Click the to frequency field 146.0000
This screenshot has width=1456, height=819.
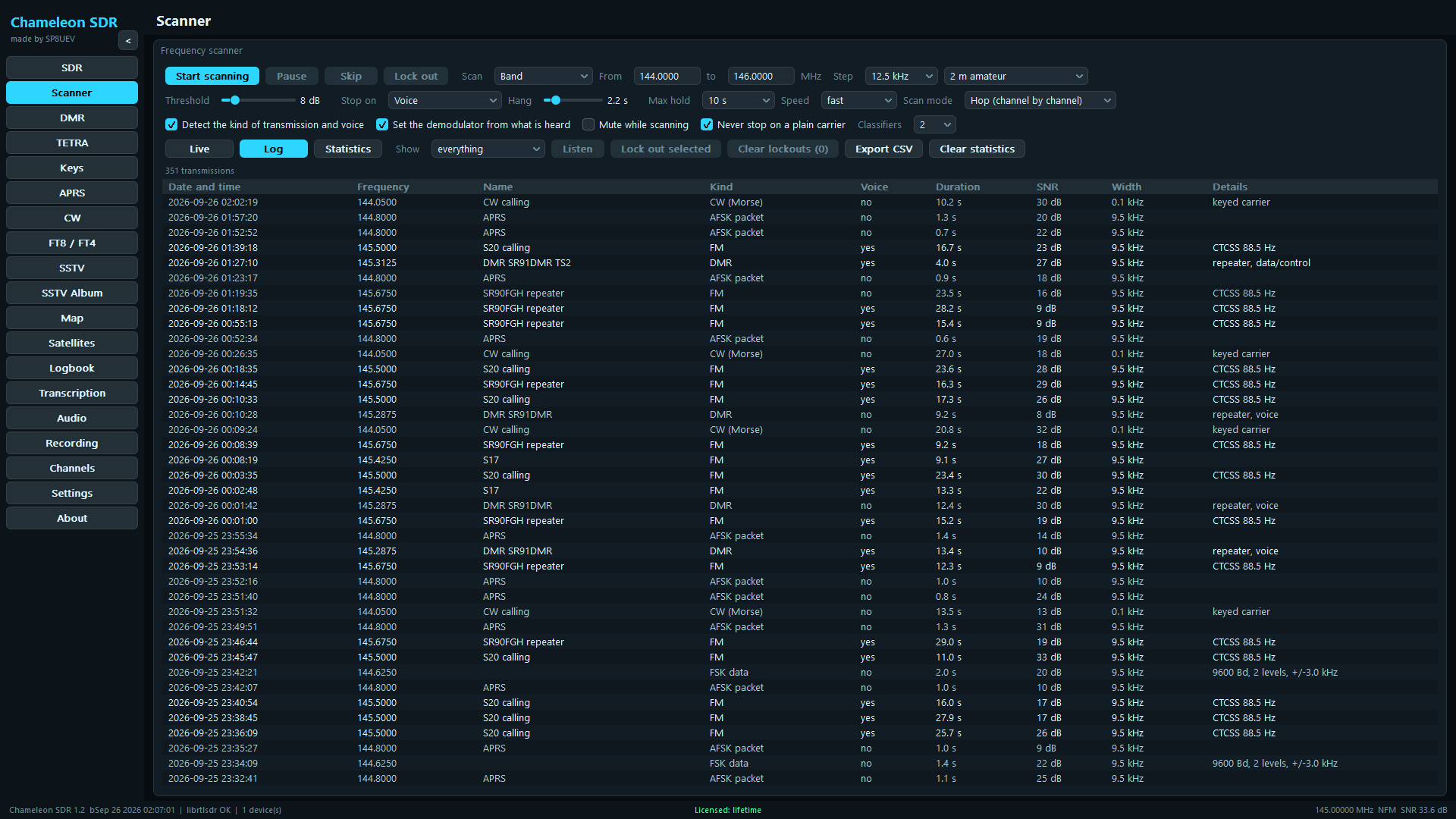pos(761,77)
